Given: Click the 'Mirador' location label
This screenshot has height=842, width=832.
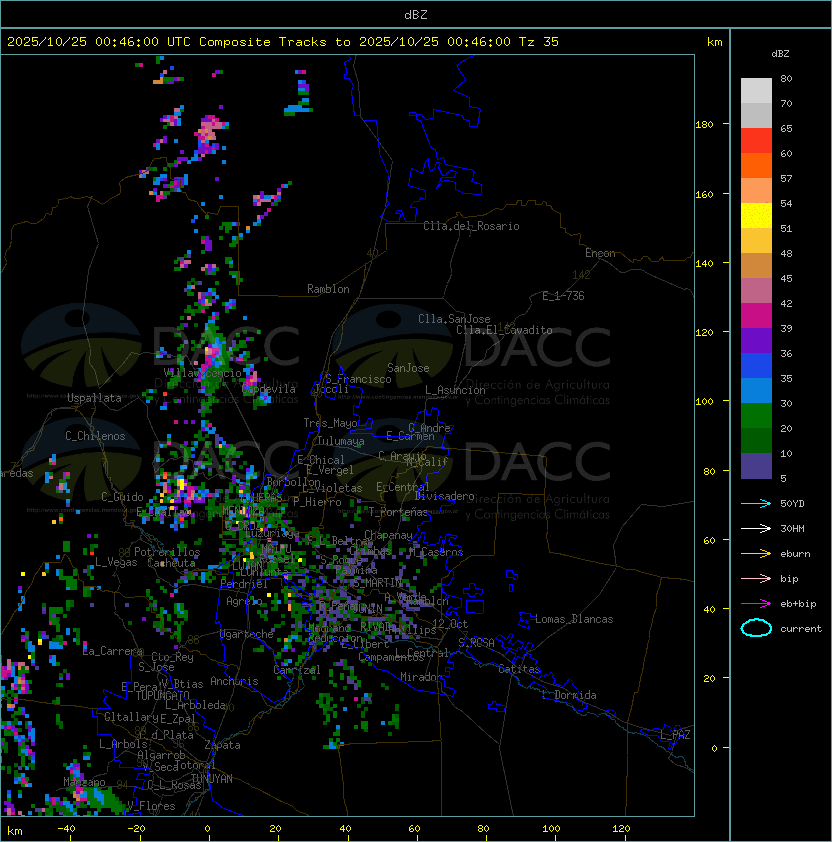Looking at the screenshot, I should (x=422, y=677).
